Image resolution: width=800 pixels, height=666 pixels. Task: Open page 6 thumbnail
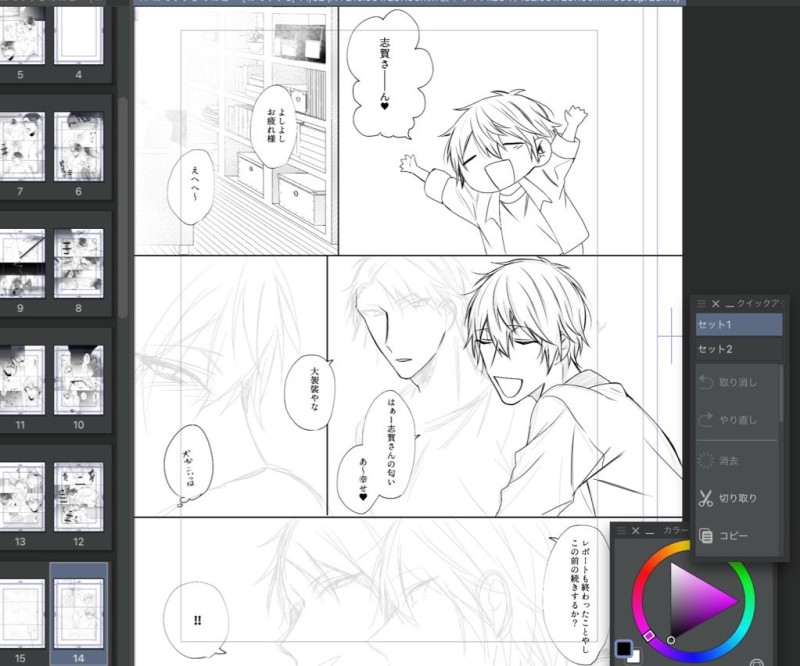point(79,147)
